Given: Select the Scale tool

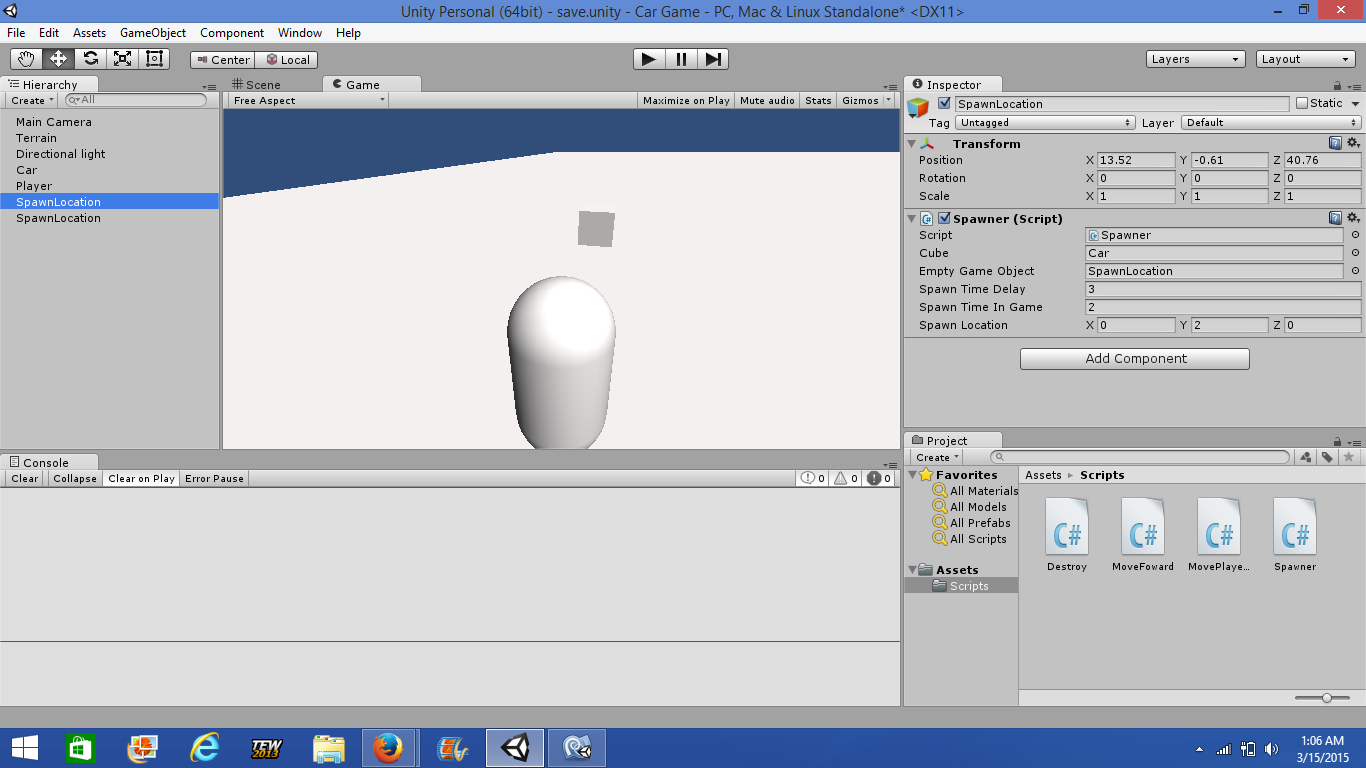Looking at the screenshot, I should coord(122,59).
